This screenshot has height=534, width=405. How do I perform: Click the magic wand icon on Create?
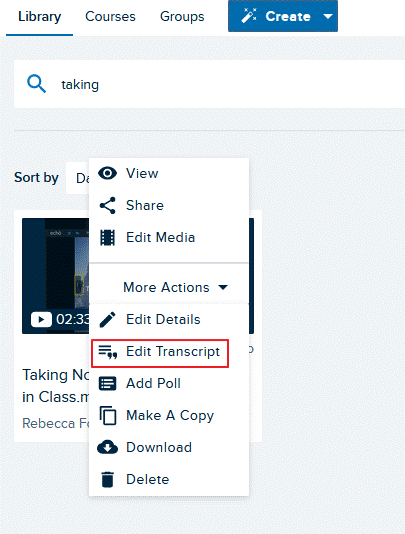tap(249, 16)
